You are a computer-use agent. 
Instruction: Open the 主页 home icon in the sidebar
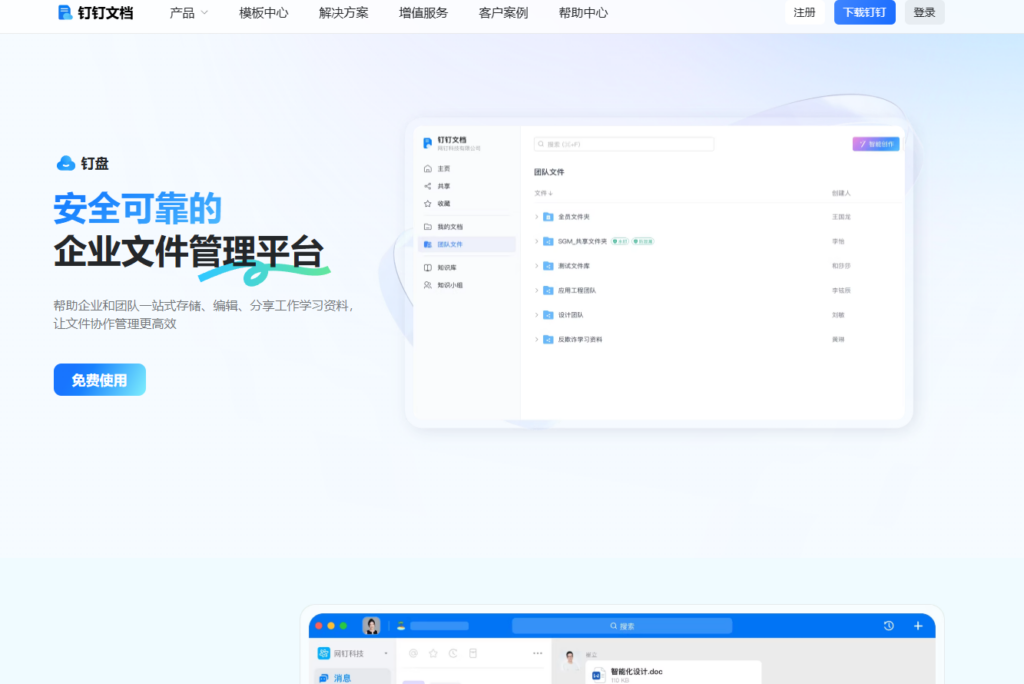click(x=428, y=168)
